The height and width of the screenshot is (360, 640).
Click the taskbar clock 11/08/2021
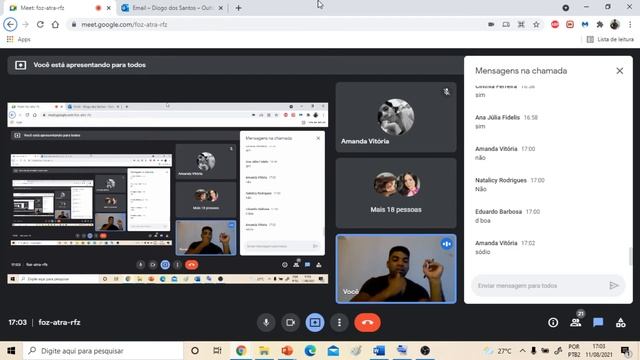pos(599,351)
